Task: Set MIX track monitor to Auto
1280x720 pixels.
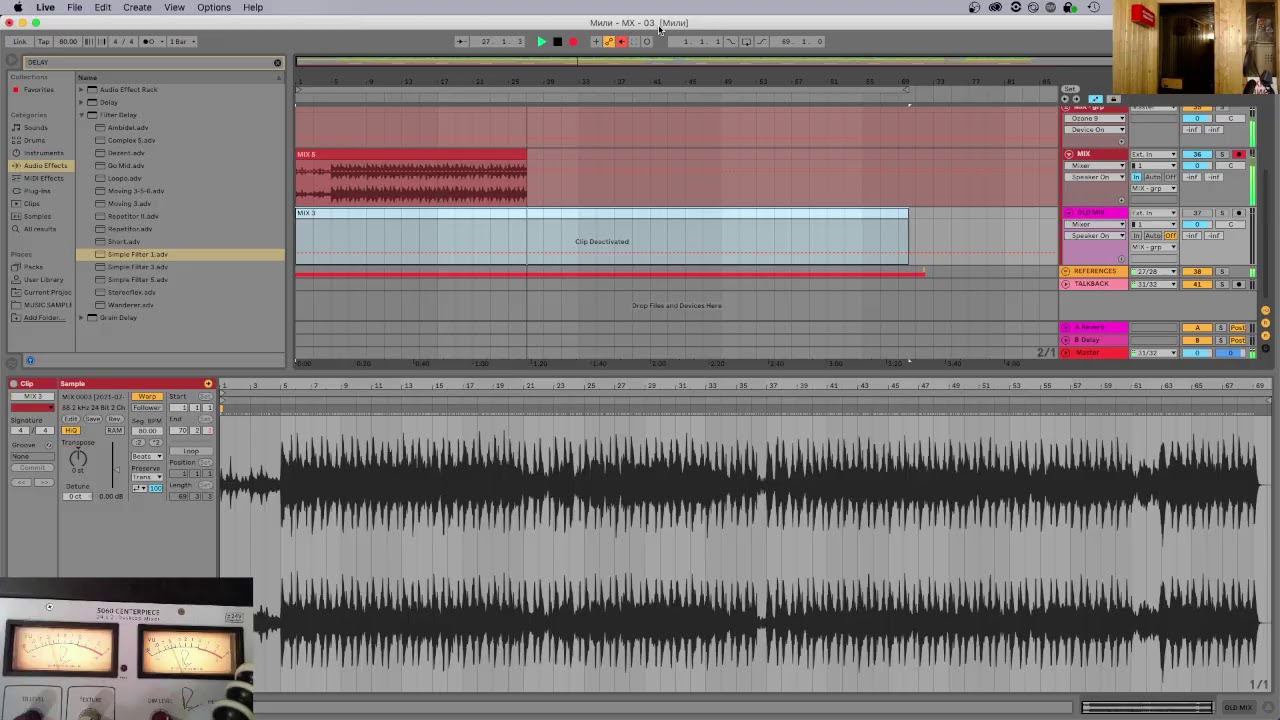Action: [1153, 177]
